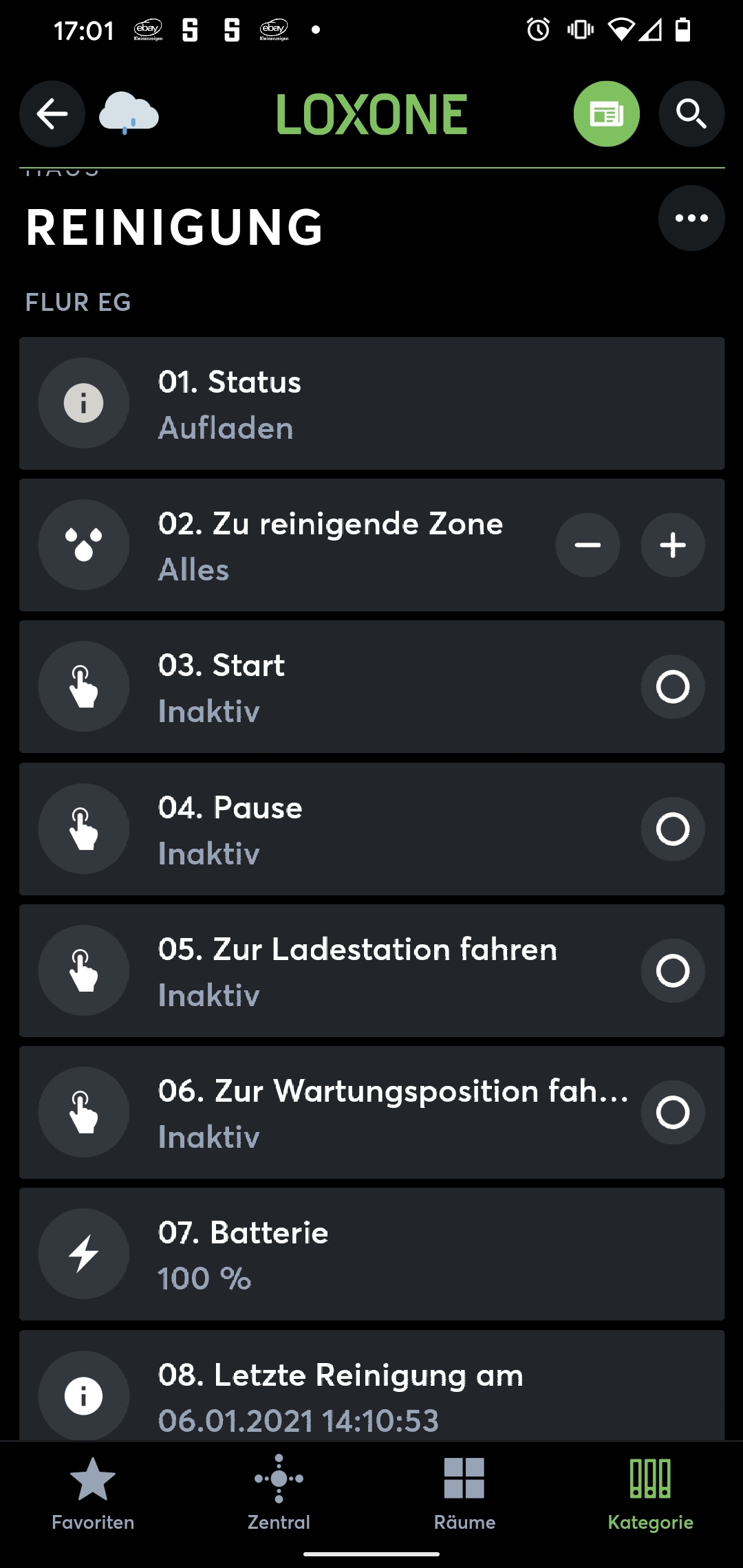The width and height of the screenshot is (743, 1568).
Task: Toggle the Start push button circle
Action: (x=672, y=686)
